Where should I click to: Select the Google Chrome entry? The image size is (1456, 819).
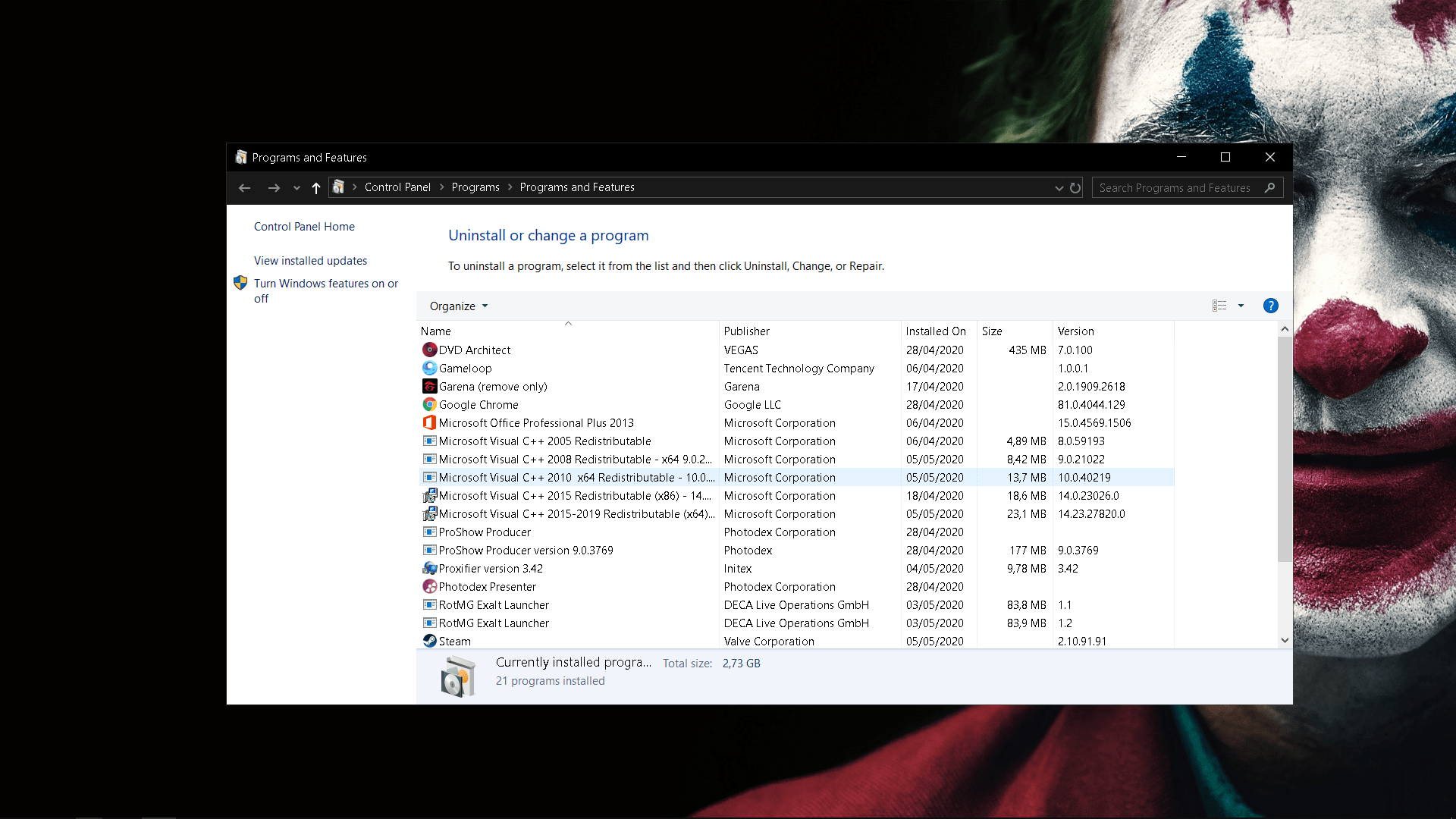tap(797, 404)
